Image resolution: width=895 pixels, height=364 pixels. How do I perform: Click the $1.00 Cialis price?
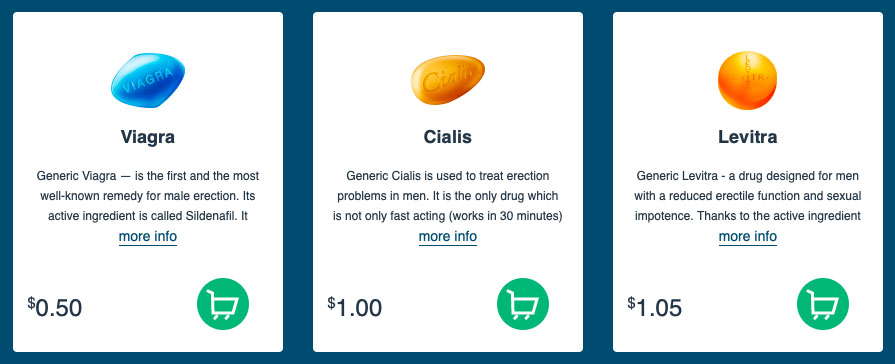(354, 308)
